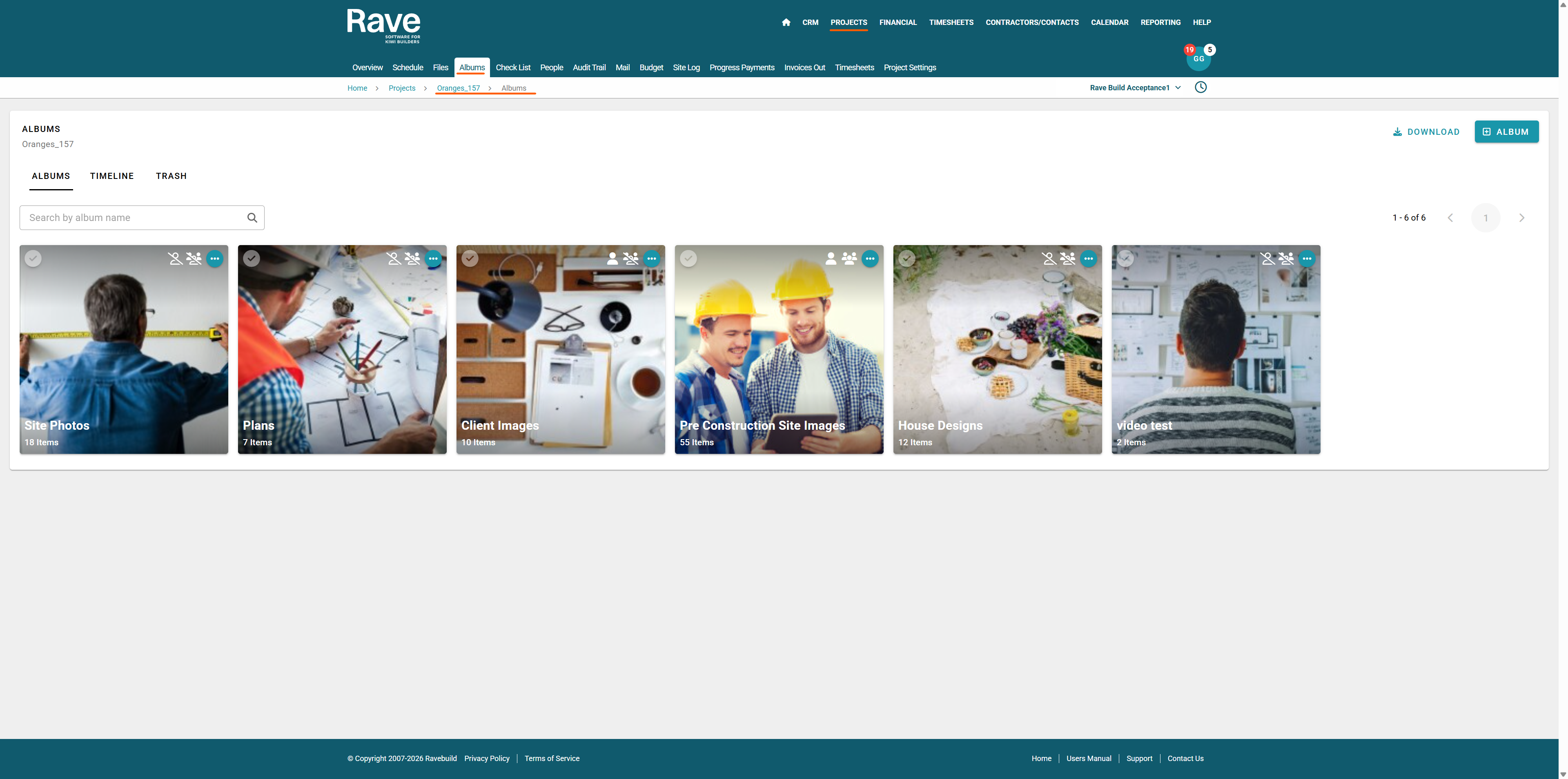Open more options on Site Photos album
Image resolution: width=1568 pixels, height=779 pixels.
coord(214,258)
